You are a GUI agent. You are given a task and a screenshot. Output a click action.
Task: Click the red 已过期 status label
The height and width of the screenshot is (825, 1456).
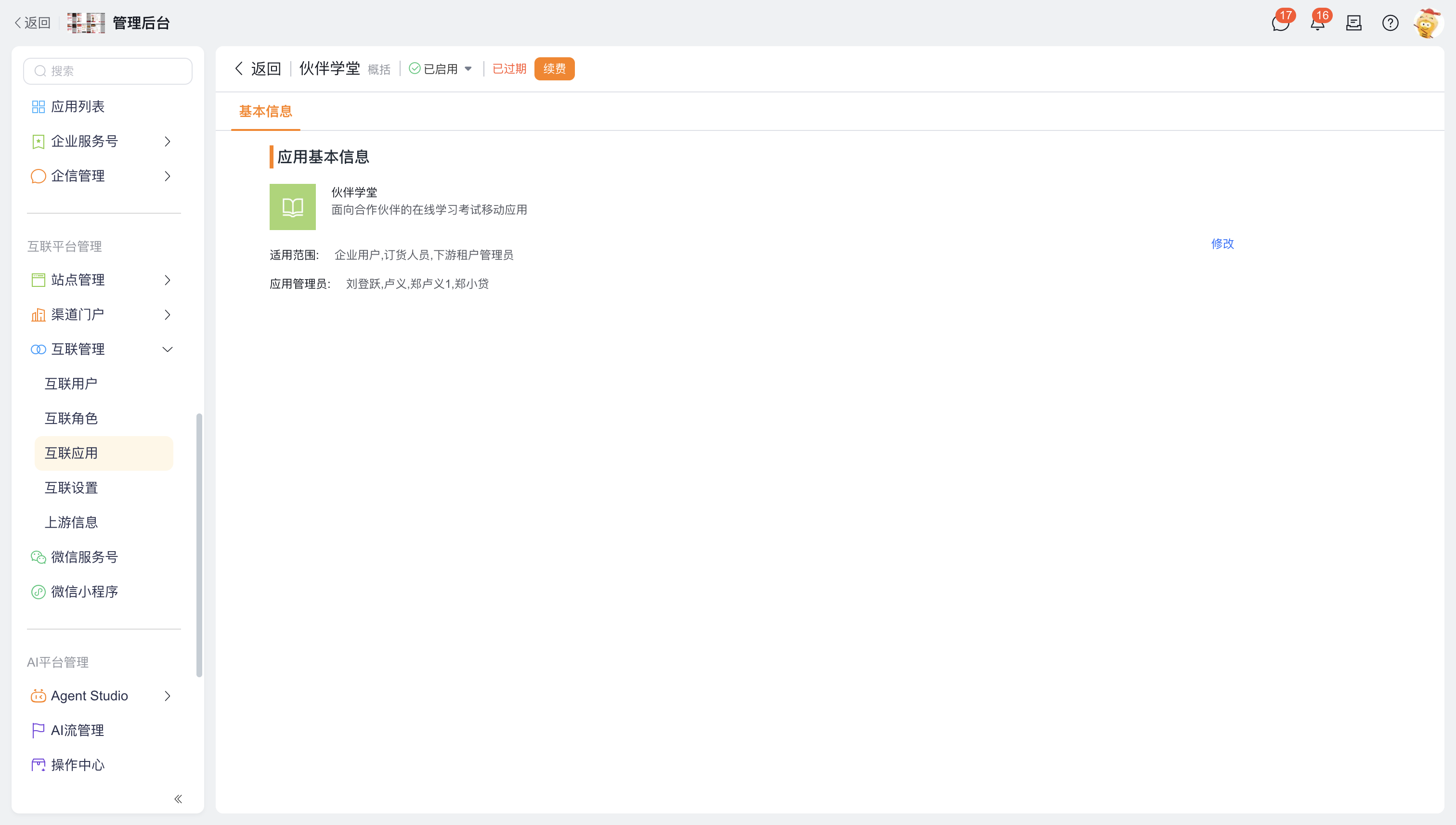point(509,69)
